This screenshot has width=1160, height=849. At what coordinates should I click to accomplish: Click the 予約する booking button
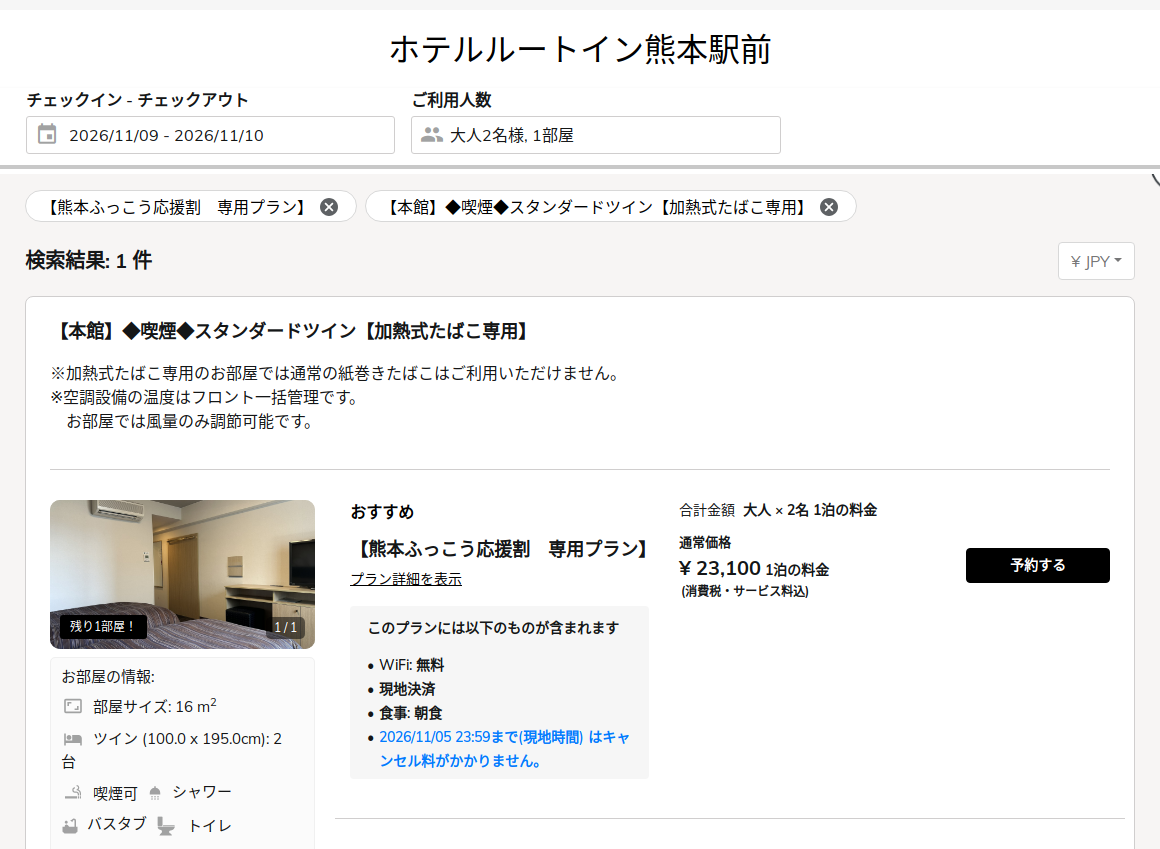coord(1037,565)
